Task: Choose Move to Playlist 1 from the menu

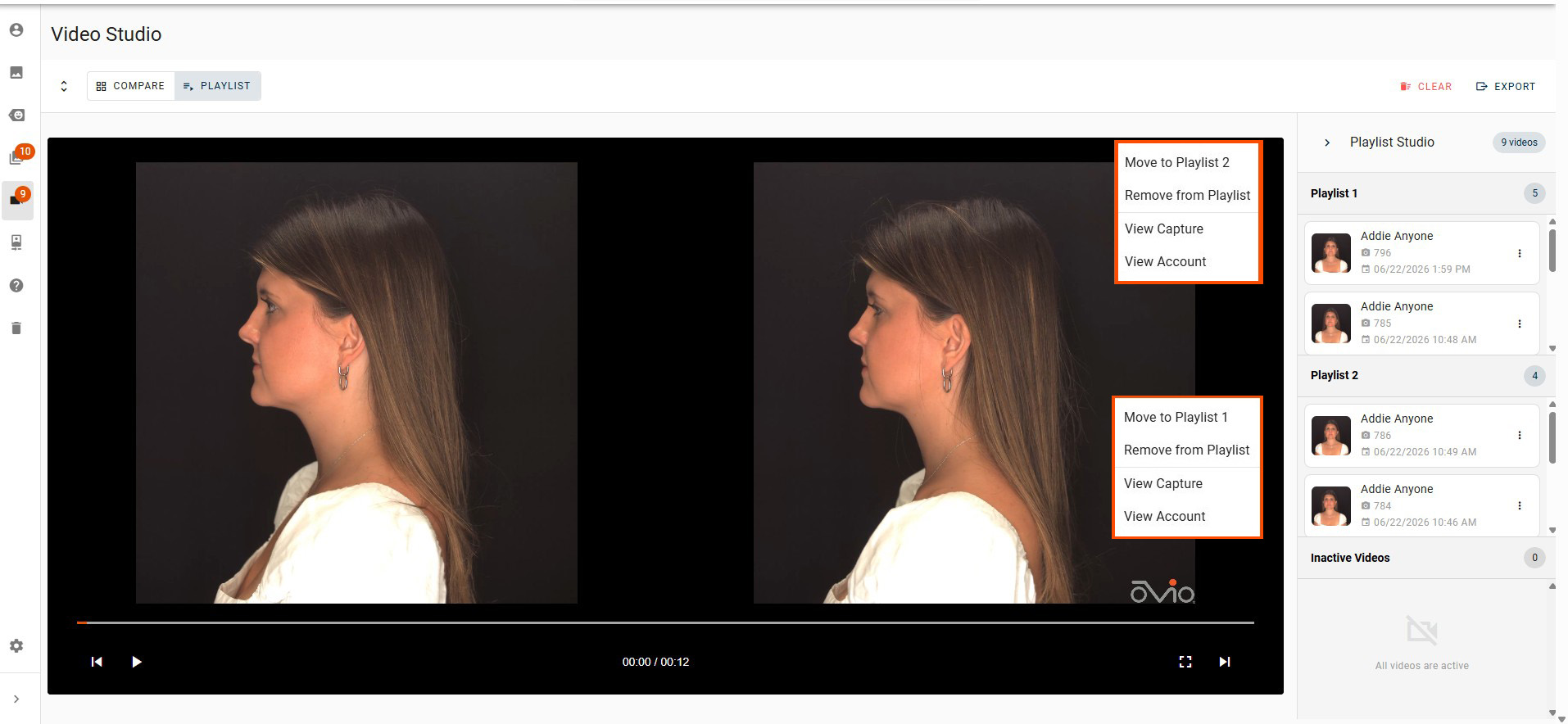Action: [x=1187, y=418]
